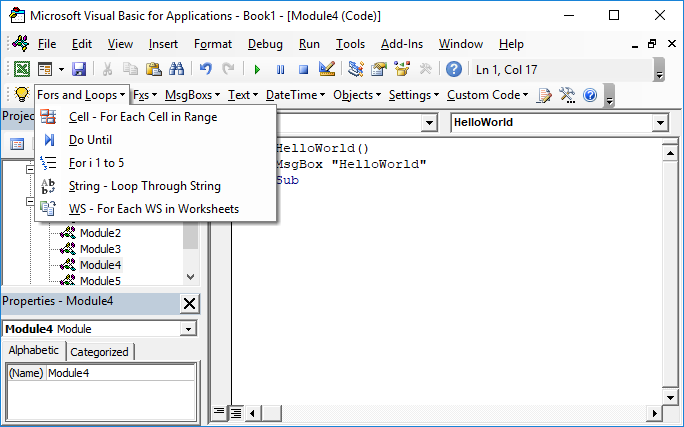Save the workbook with the floppy disk icon

[x=79, y=69]
